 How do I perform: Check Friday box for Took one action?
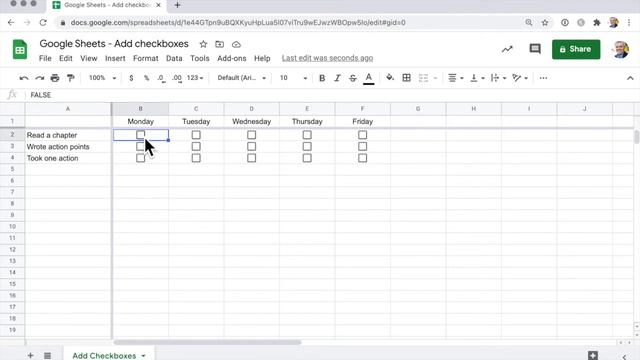pyautogui.click(x=362, y=158)
